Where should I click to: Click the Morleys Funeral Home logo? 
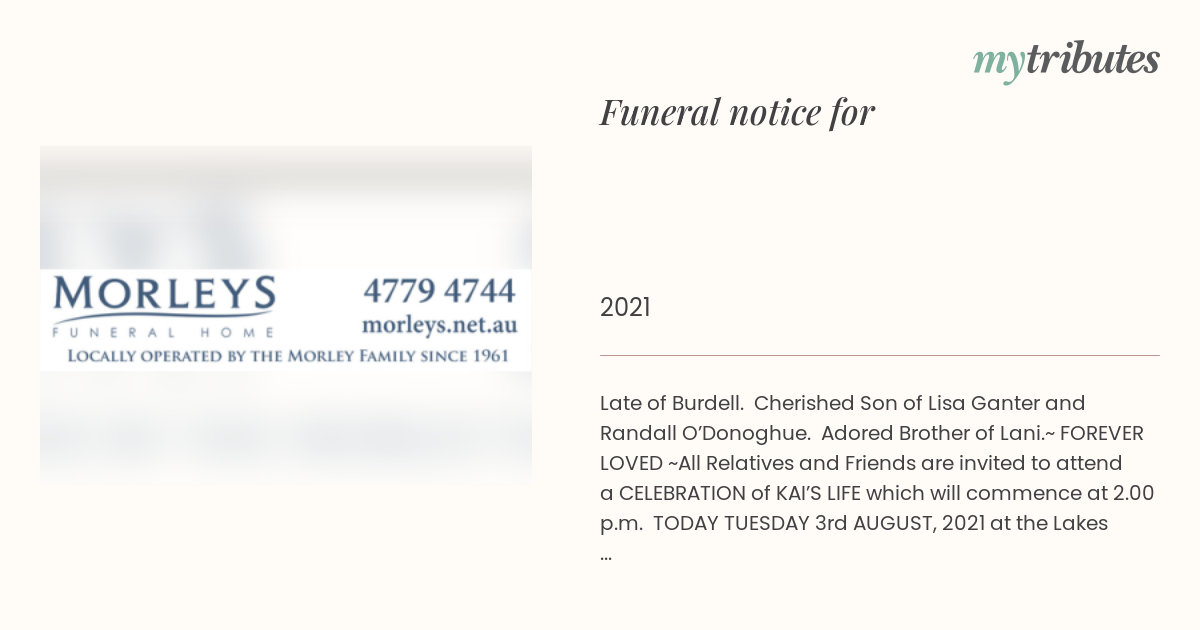pos(165,307)
